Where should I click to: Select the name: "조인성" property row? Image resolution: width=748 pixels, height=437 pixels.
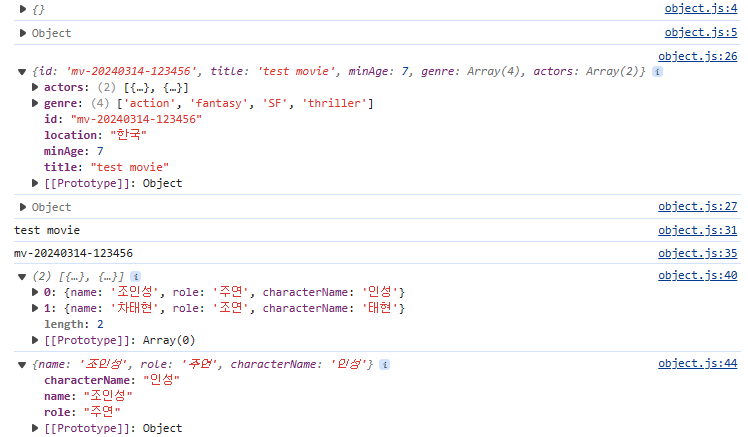pos(88,396)
